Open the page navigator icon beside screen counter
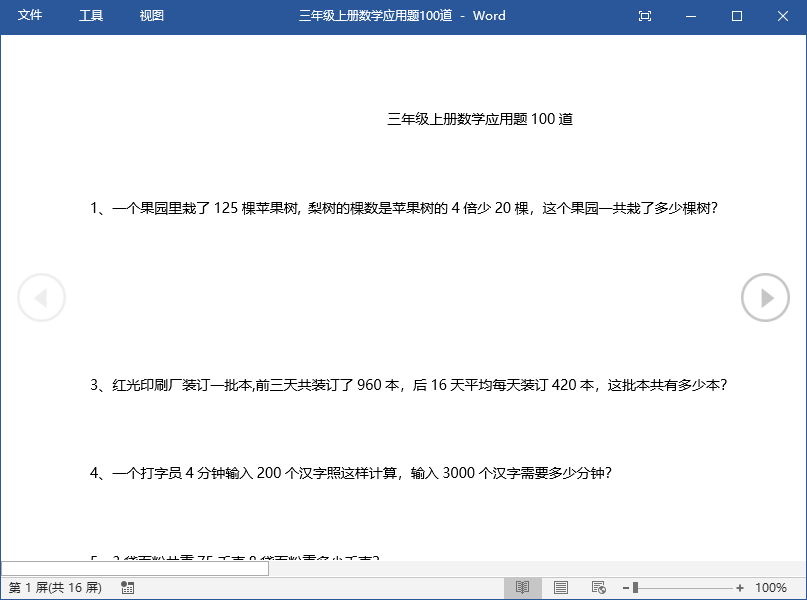 (128, 588)
